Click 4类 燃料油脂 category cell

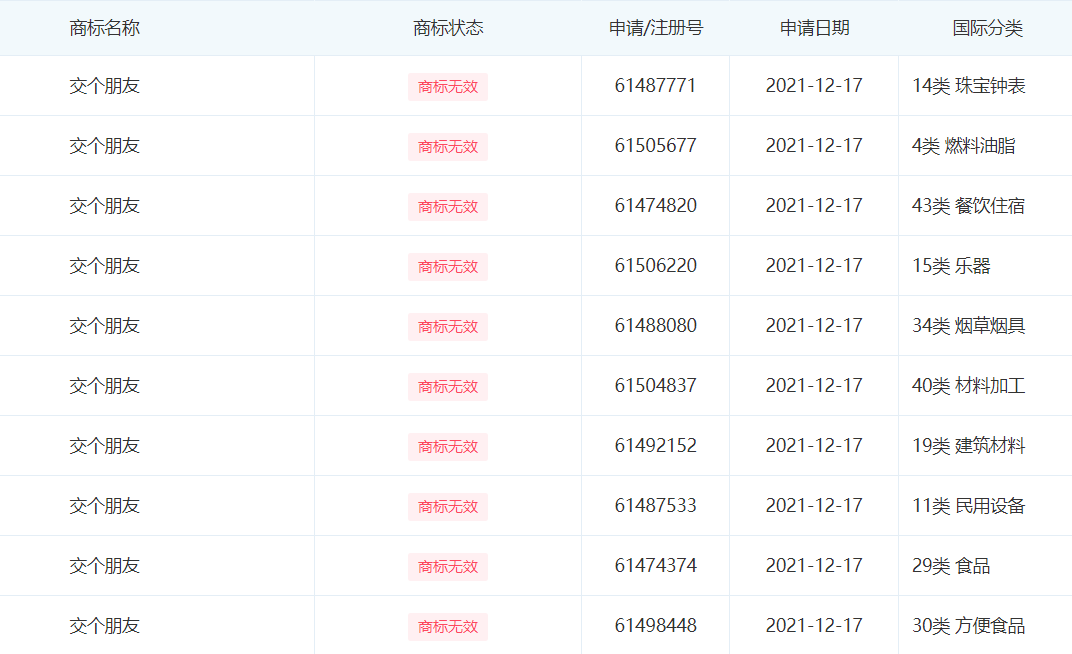tap(963, 146)
